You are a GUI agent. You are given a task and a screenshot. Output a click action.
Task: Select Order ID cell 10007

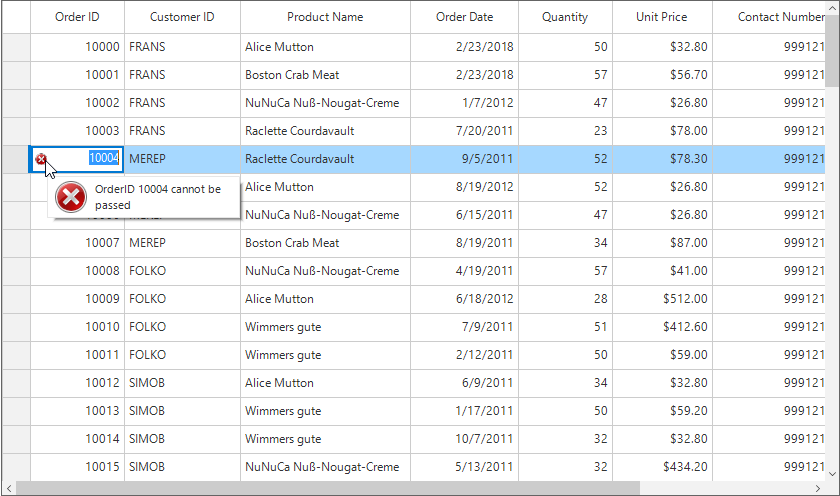77,243
